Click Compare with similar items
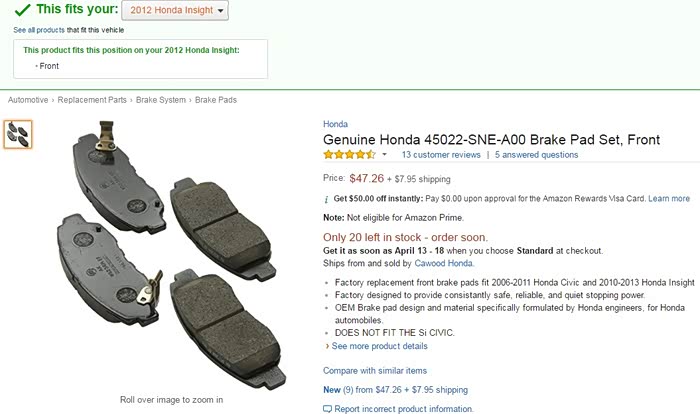Viewport: 700px width, 414px height. click(374, 371)
